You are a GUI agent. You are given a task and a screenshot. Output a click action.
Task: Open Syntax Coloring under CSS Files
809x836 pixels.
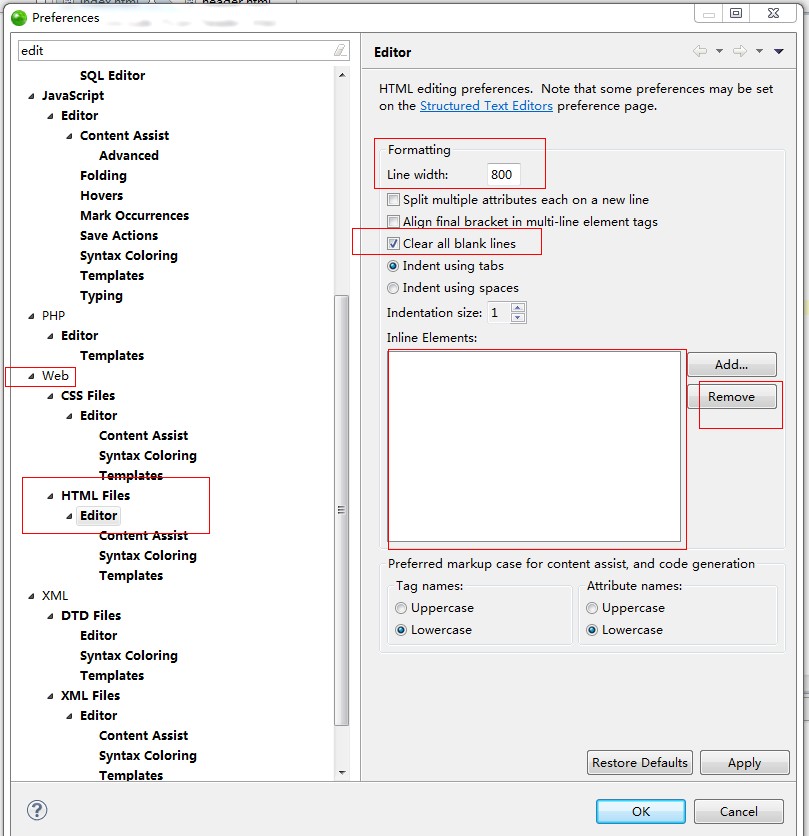[x=147, y=456]
